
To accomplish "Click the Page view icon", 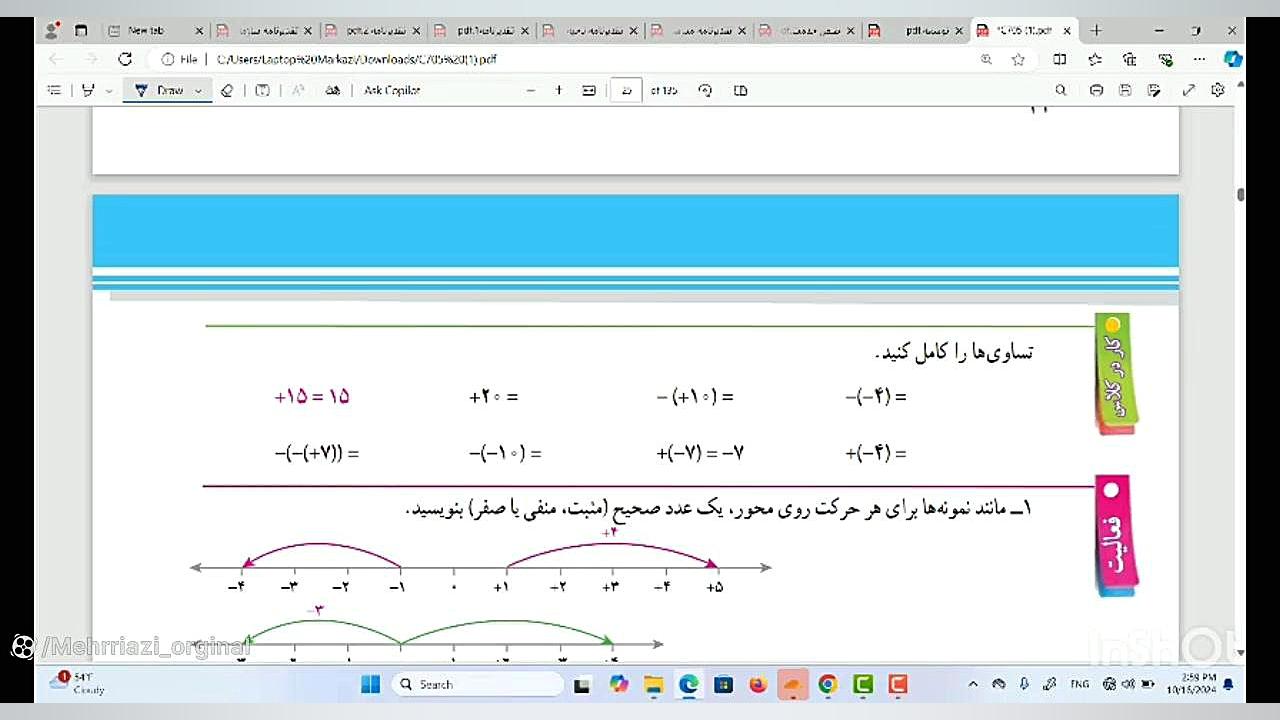I will tap(740, 90).
